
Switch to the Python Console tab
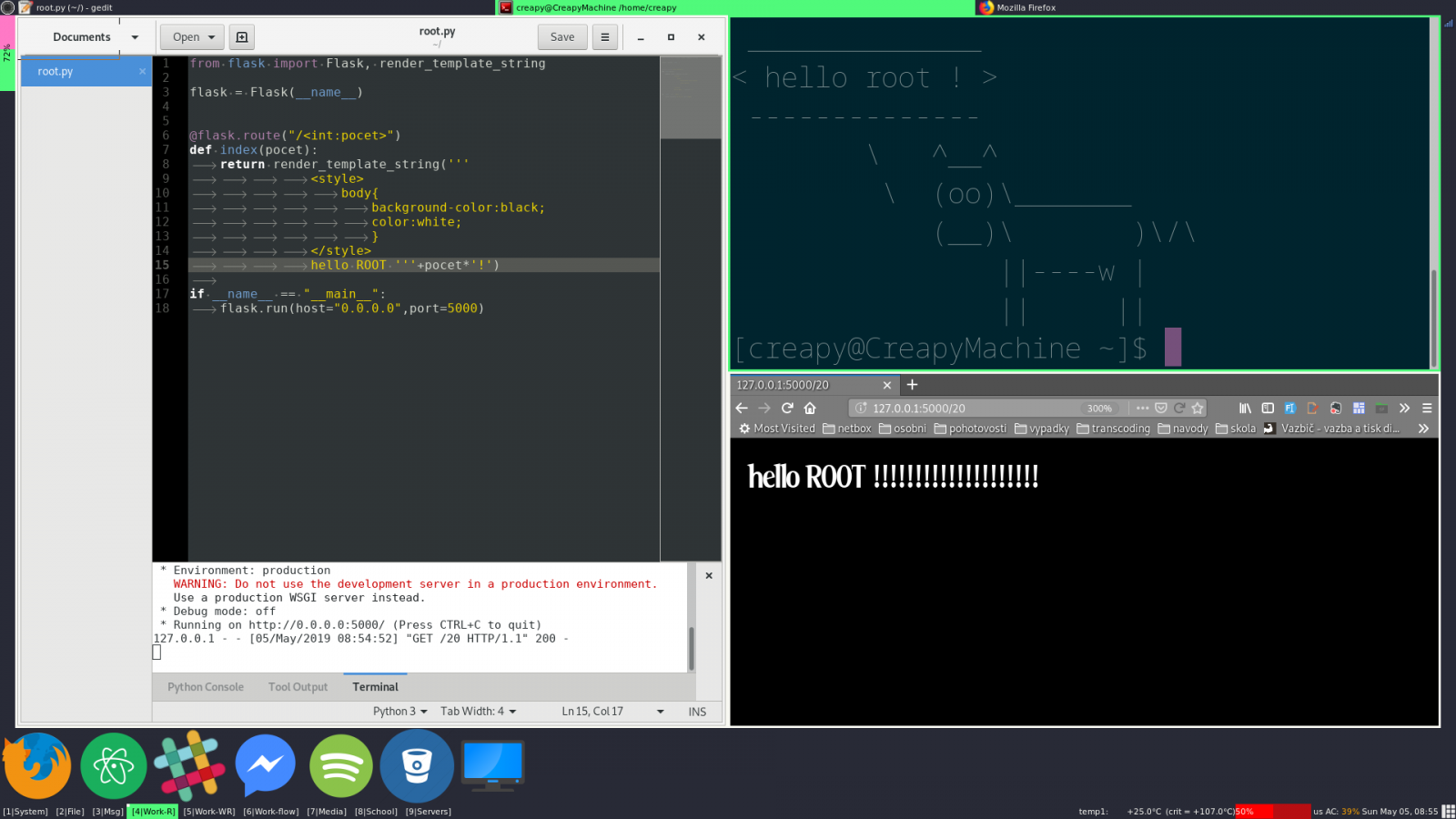pos(204,686)
